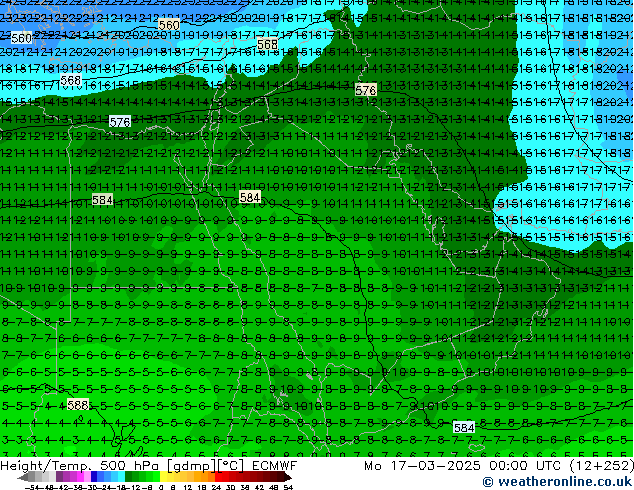
Task: Click the dark purple legend swatch
Action: coord(59,478)
